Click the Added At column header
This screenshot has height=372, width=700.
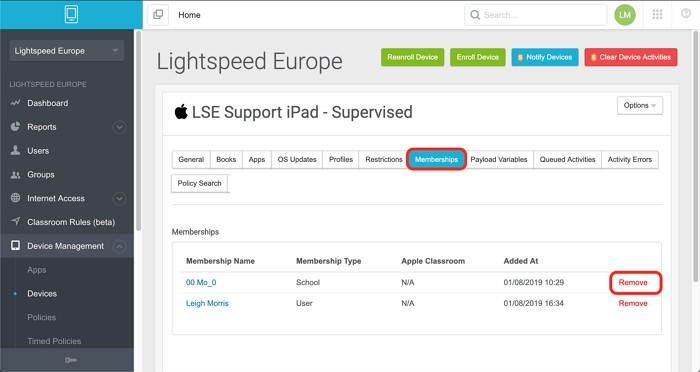(x=521, y=261)
